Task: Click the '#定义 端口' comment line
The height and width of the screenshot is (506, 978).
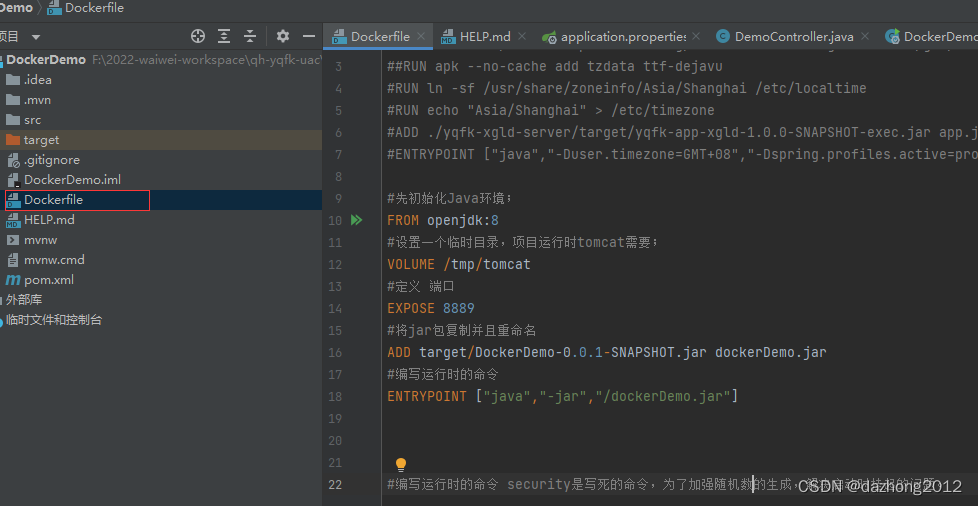Action: click(421, 286)
